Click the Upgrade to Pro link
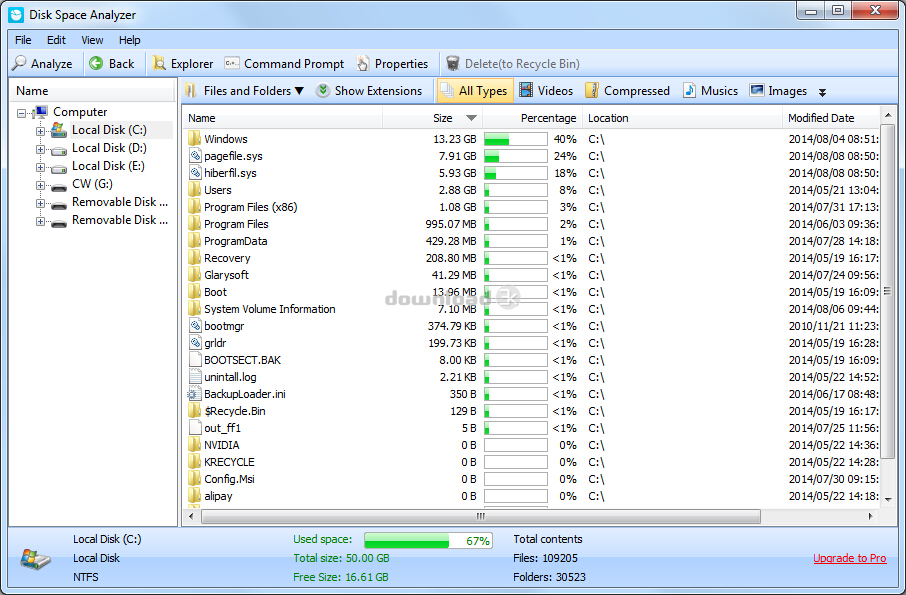The image size is (906, 595). click(x=849, y=558)
